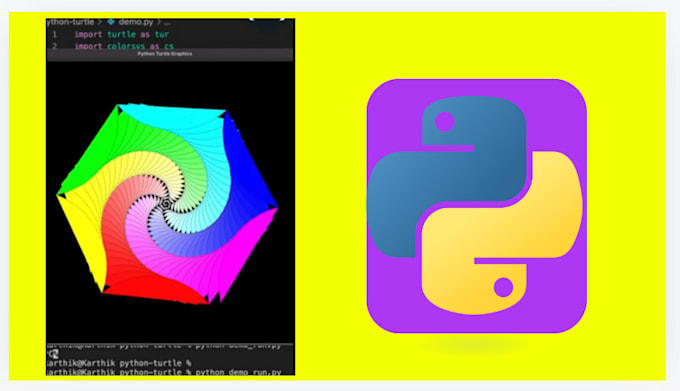Click the large Python logo on purple tile
This screenshot has width=680, height=391.
[x=476, y=206]
